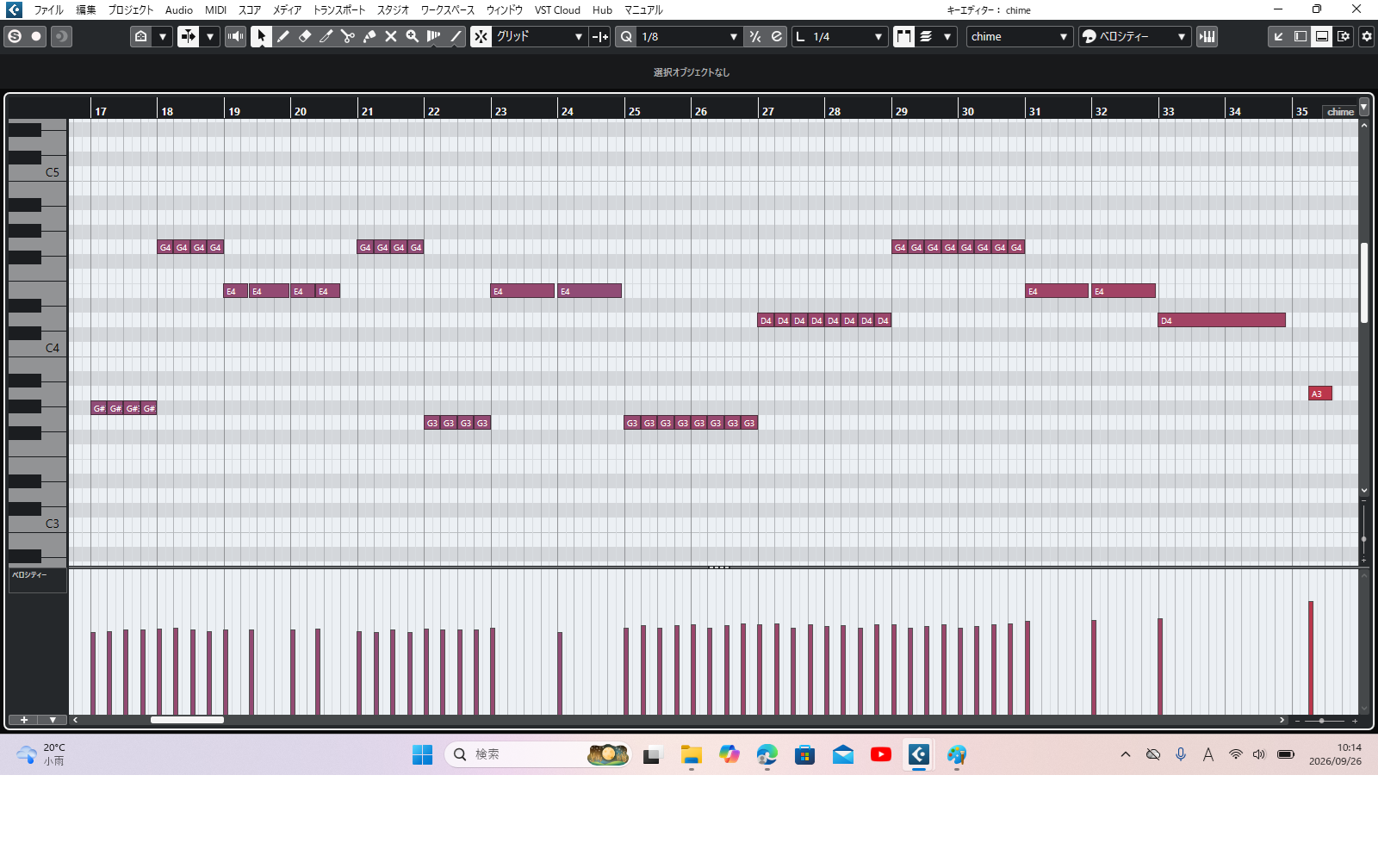Open the ベロシティー event color dropdown
Viewport: 1378px width, 868px height.
(x=1135, y=36)
